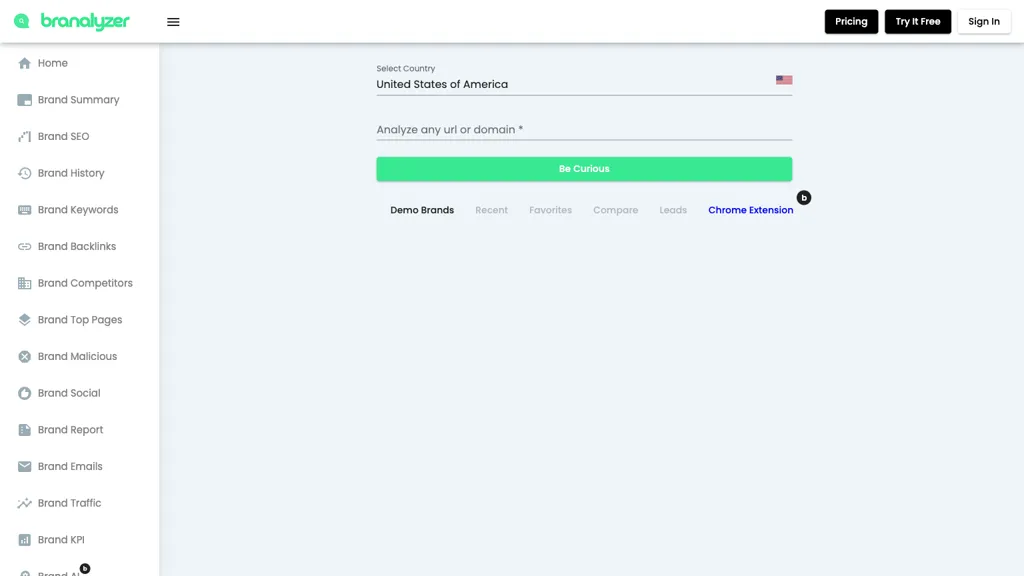Open Brand SEO text in sidebar
This screenshot has width=1024, height=576.
(x=63, y=136)
